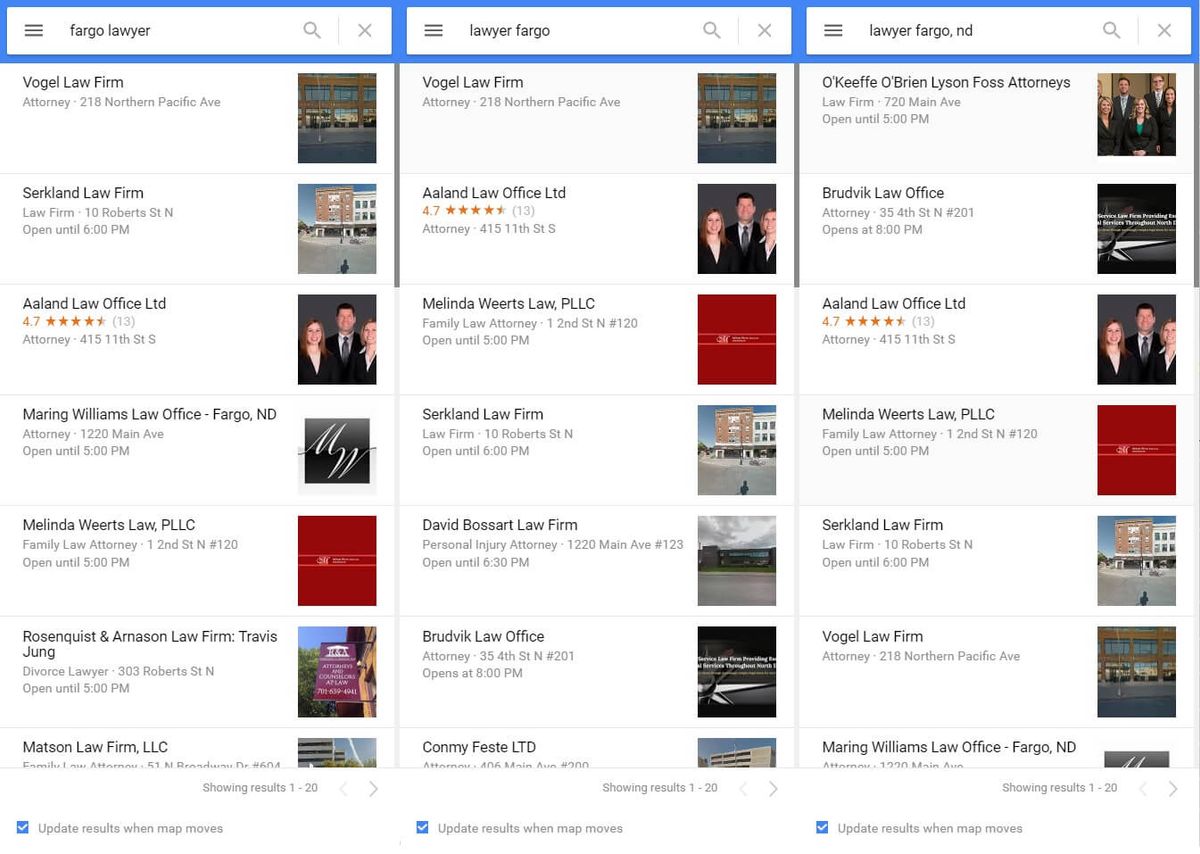This screenshot has width=1200, height=854.
Task: Select O'Keeffe O'Brien Lyson Foss Attorneys result
Action: [996, 118]
